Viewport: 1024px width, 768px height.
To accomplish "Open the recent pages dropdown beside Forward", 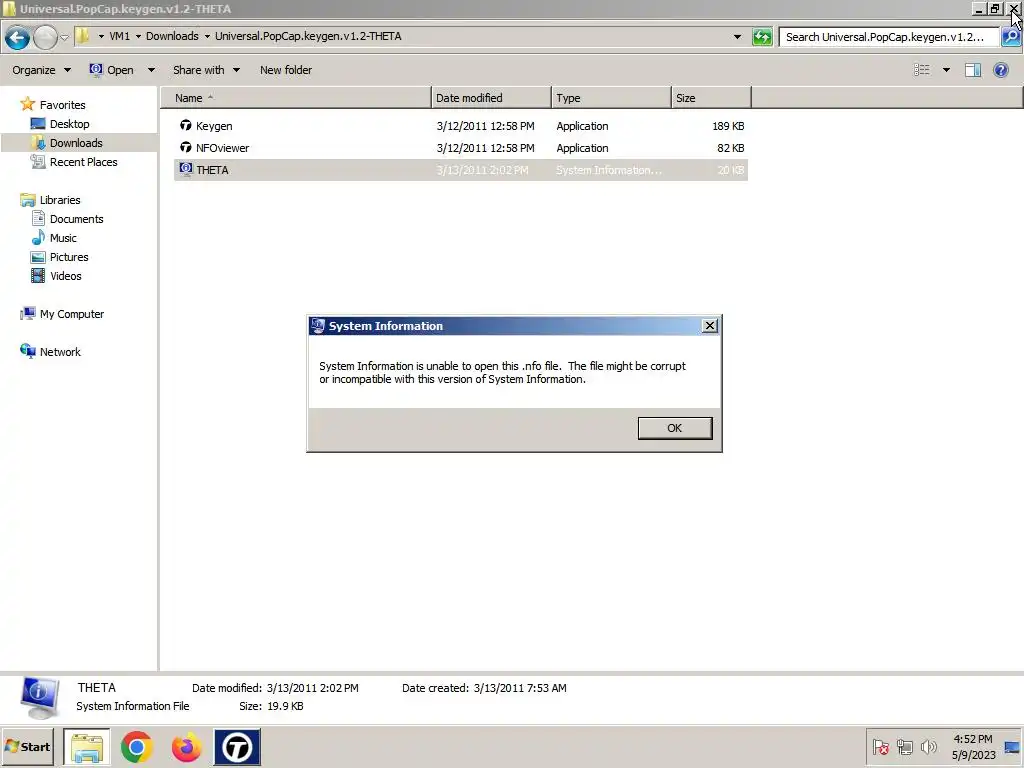I will (64, 37).
